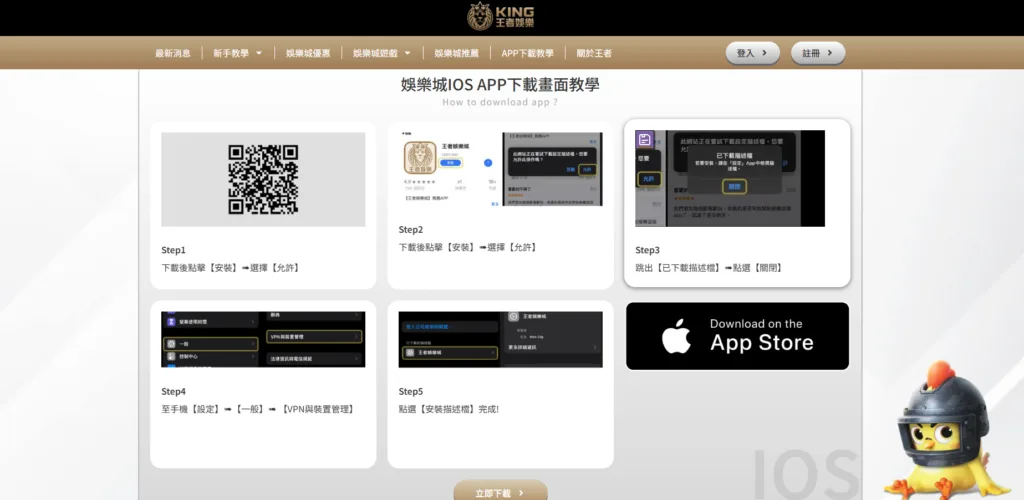1024x500 pixels.
Task: Click the 立即下載 button
Action: pyautogui.click(x=500, y=492)
